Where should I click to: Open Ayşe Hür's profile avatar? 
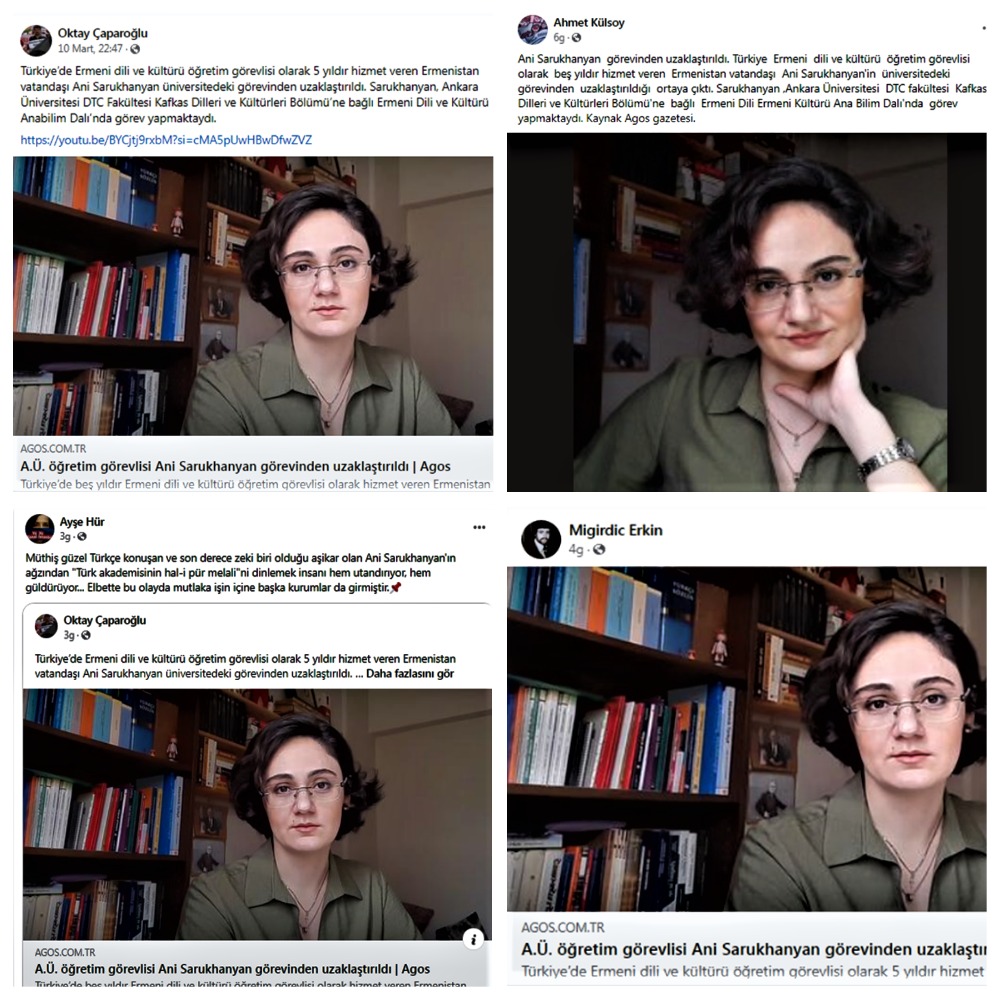coord(40,529)
